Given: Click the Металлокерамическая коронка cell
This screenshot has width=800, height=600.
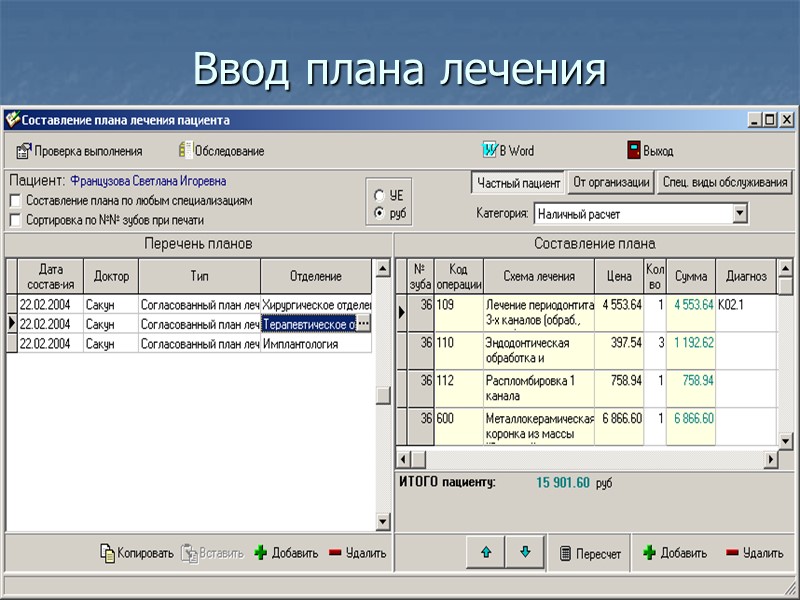Looking at the screenshot, I should point(539,427).
